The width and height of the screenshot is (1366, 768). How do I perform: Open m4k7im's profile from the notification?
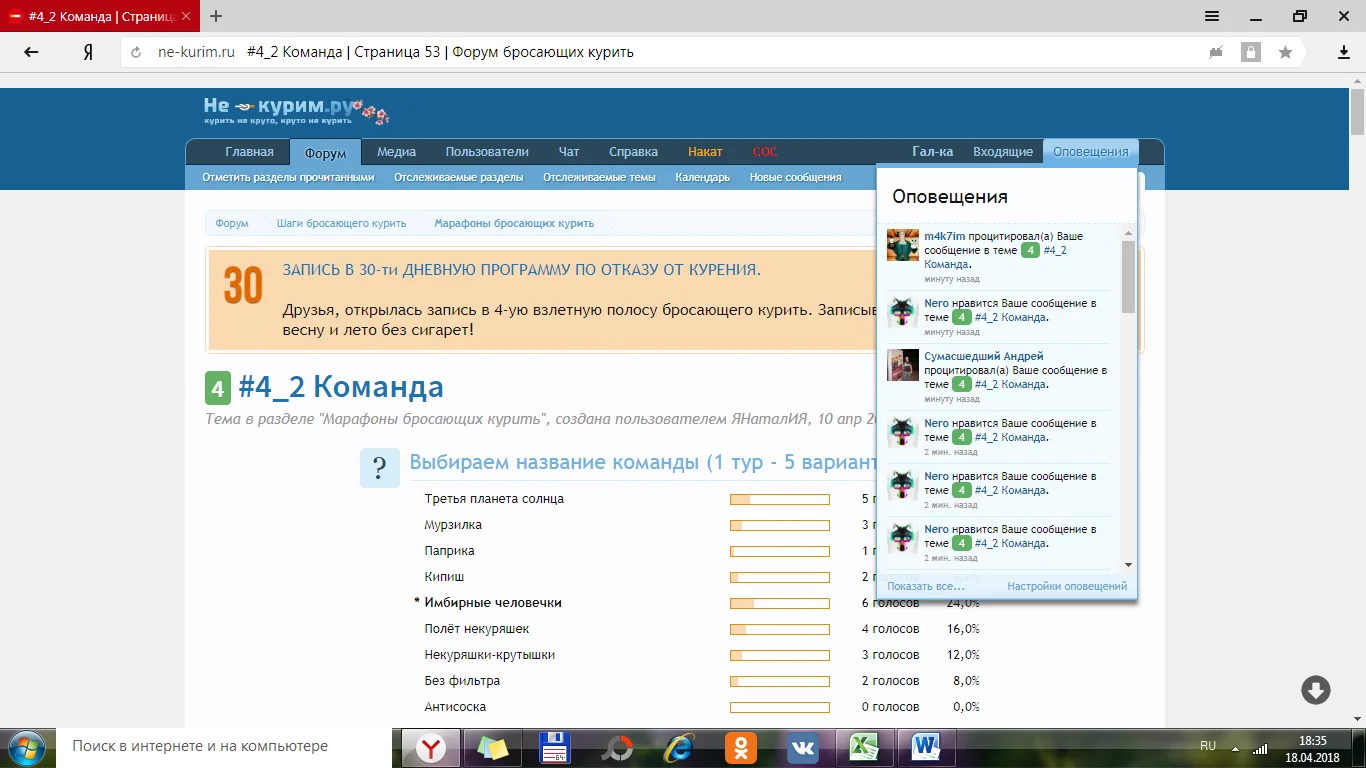click(944, 236)
